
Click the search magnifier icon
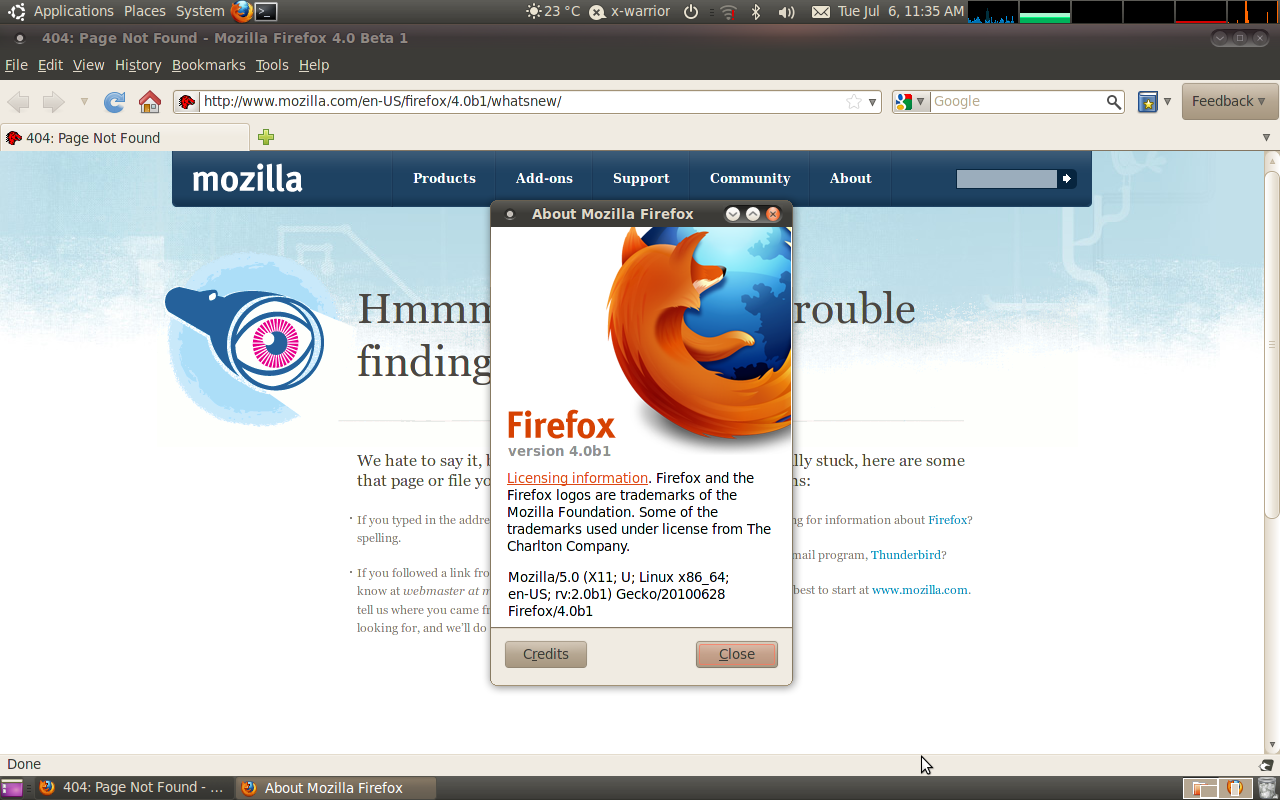coord(1114,101)
